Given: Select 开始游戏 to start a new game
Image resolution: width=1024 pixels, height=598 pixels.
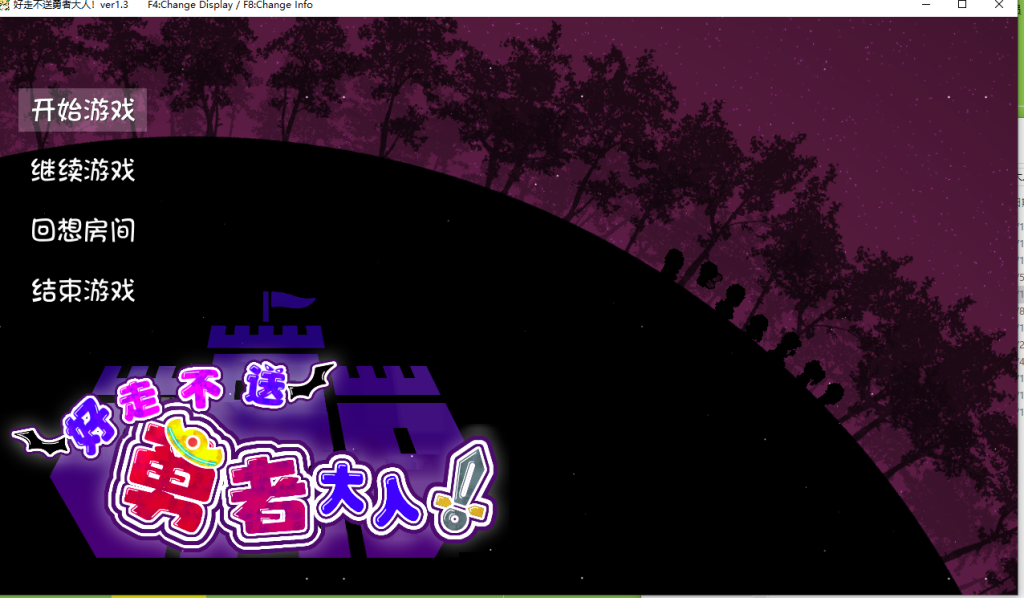Looking at the screenshot, I should (x=83, y=109).
